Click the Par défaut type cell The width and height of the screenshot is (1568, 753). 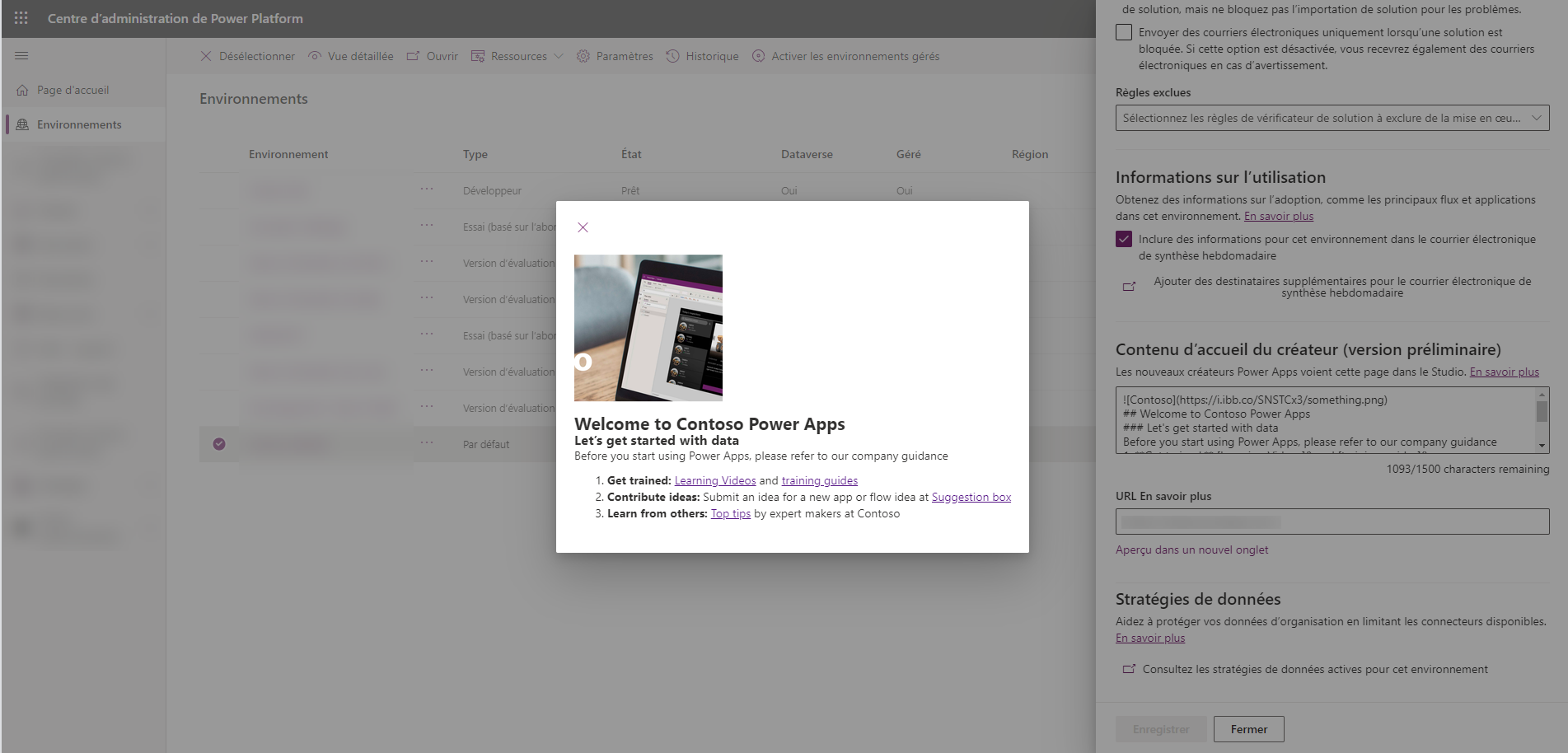pyautogui.click(x=486, y=444)
